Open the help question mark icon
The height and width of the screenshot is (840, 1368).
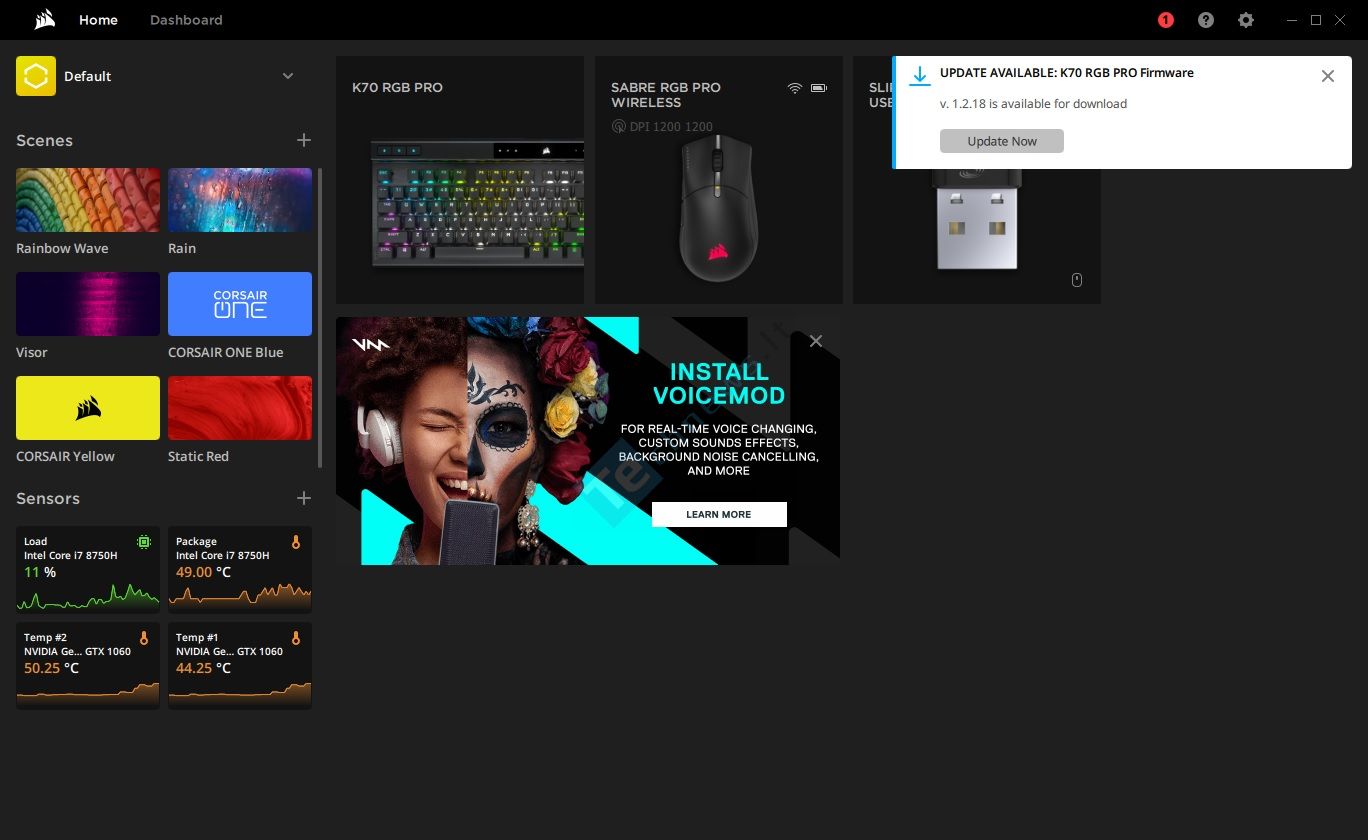click(1206, 20)
